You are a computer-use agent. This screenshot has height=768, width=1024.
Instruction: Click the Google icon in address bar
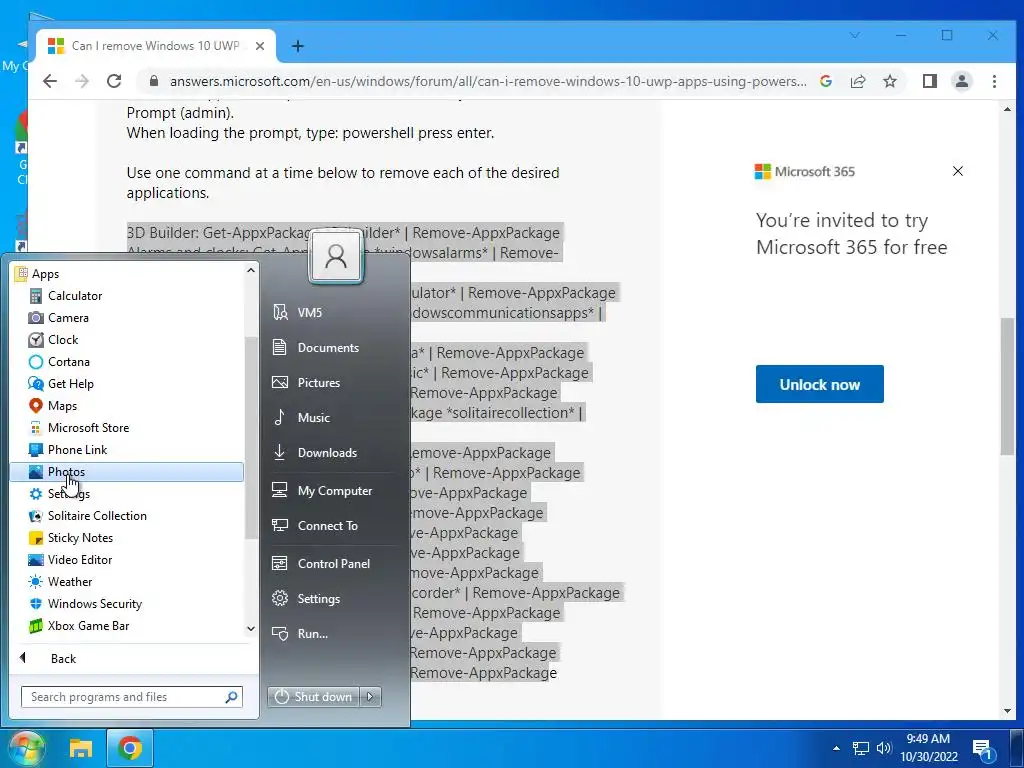pyautogui.click(x=826, y=81)
